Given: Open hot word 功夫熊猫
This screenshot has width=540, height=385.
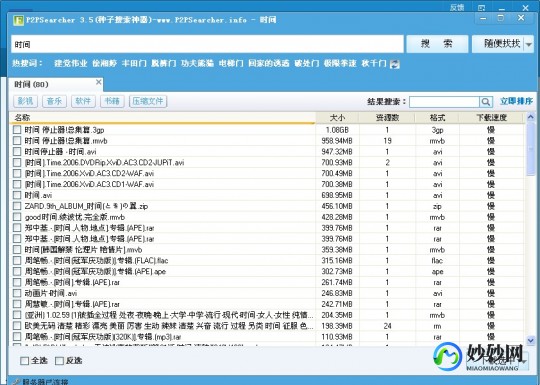Looking at the screenshot, I should click(x=197, y=63).
